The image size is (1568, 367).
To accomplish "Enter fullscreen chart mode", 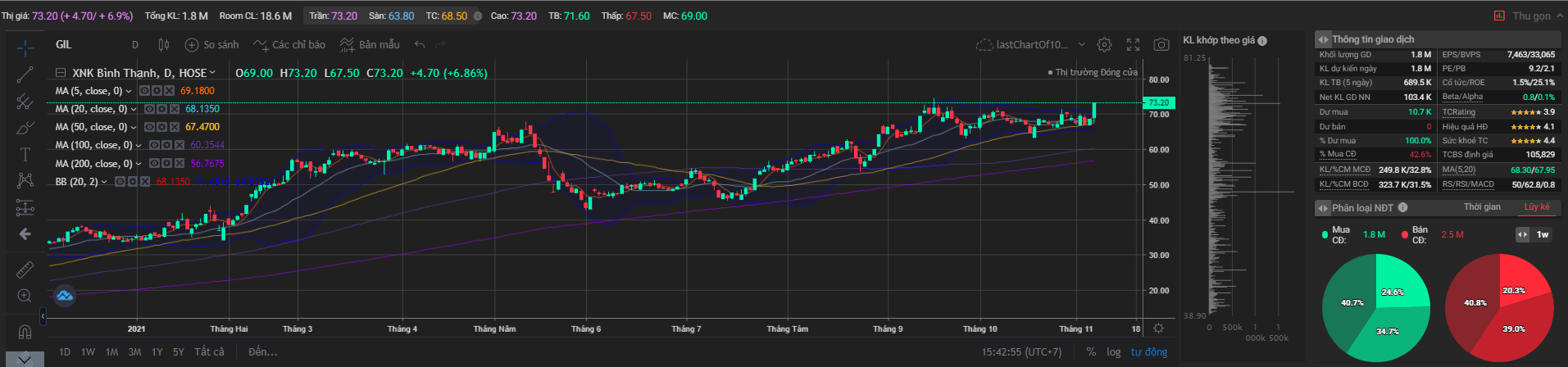I will [x=1133, y=45].
